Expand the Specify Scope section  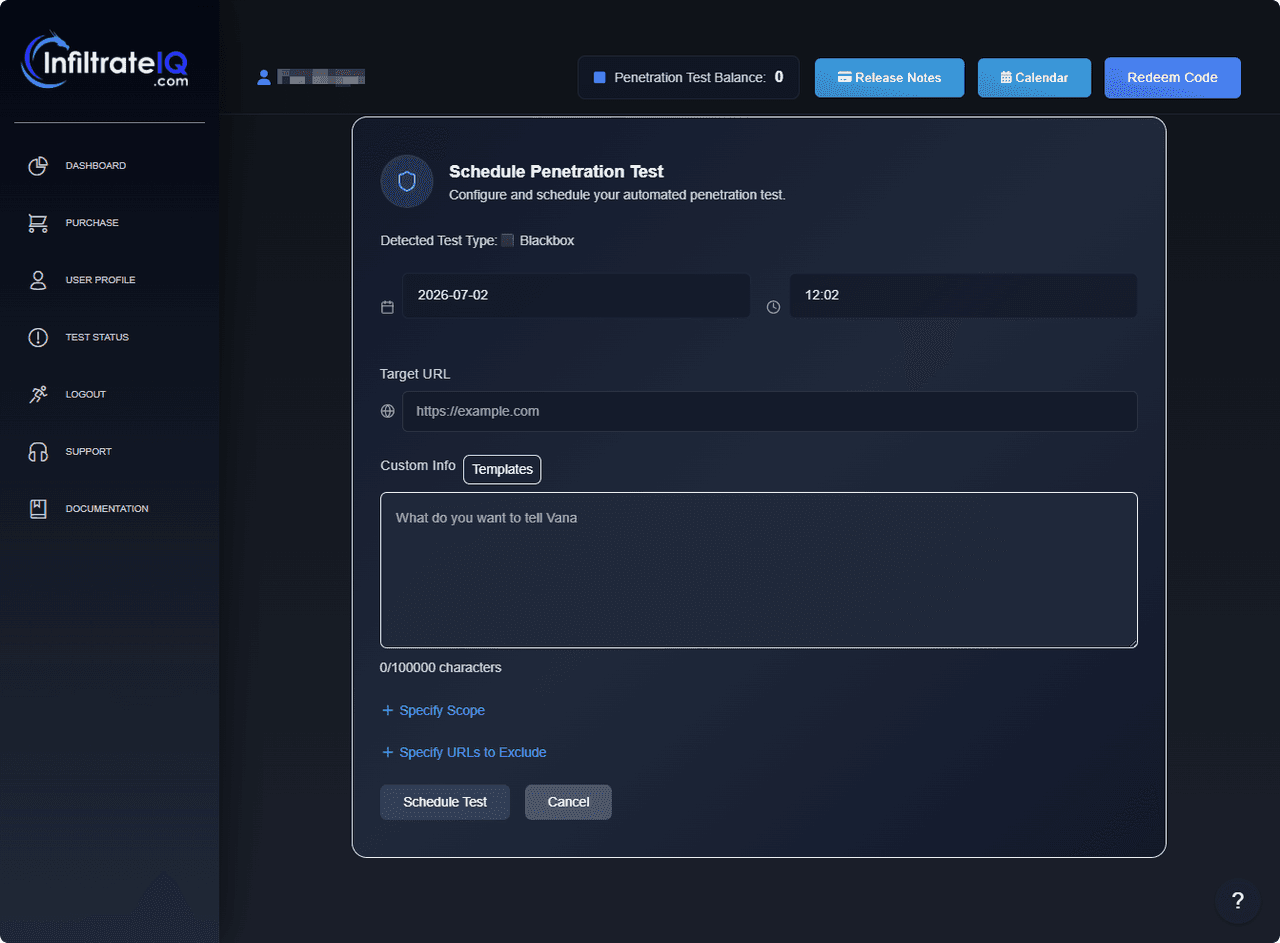(x=433, y=710)
